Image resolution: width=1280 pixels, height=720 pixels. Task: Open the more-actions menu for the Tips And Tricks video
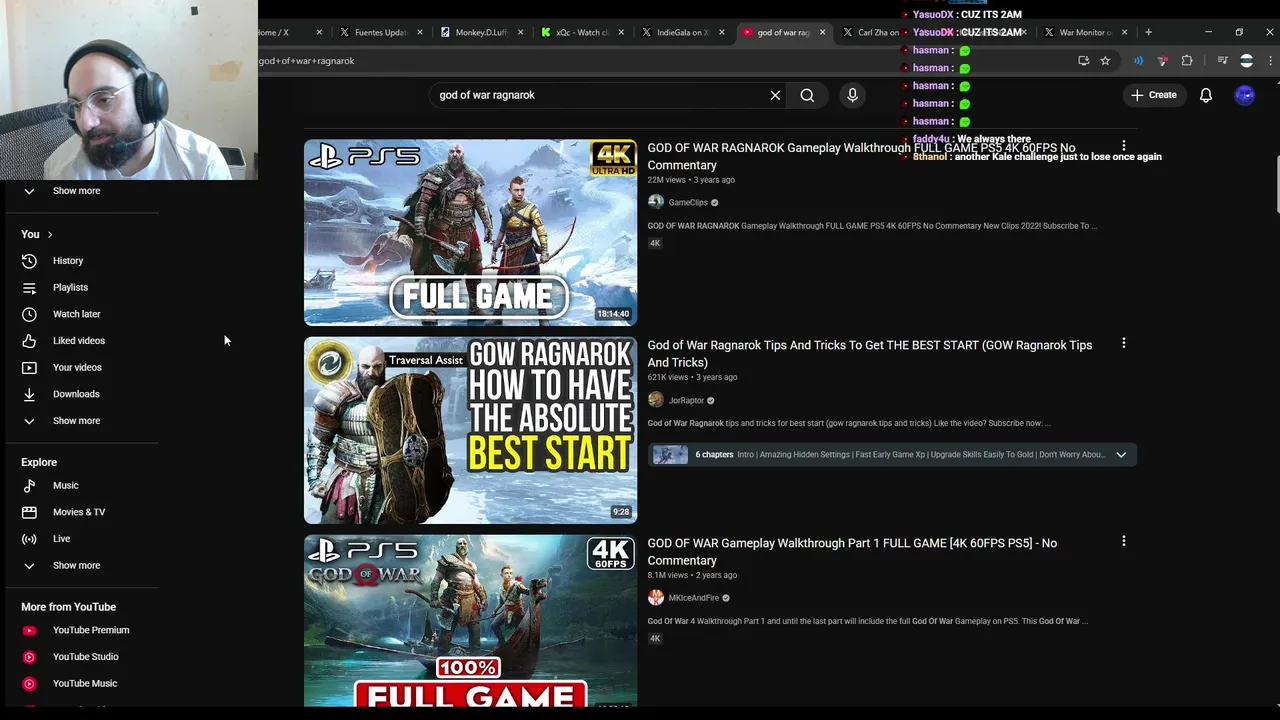(x=1123, y=344)
